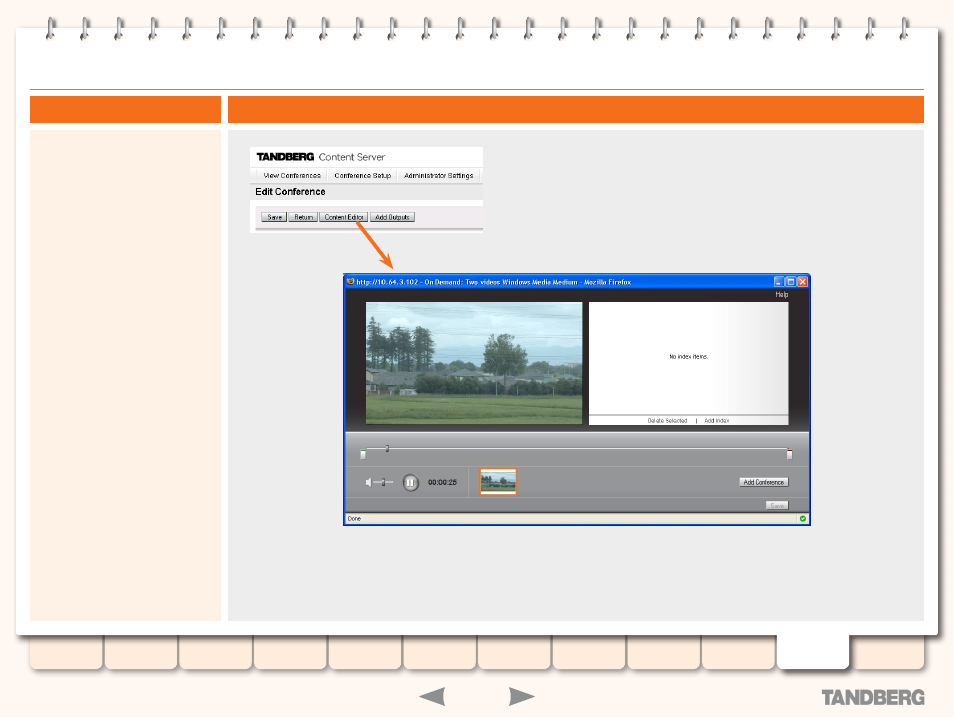Maximize the Firefox window
The image size is (954, 717).
click(x=790, y=282)
